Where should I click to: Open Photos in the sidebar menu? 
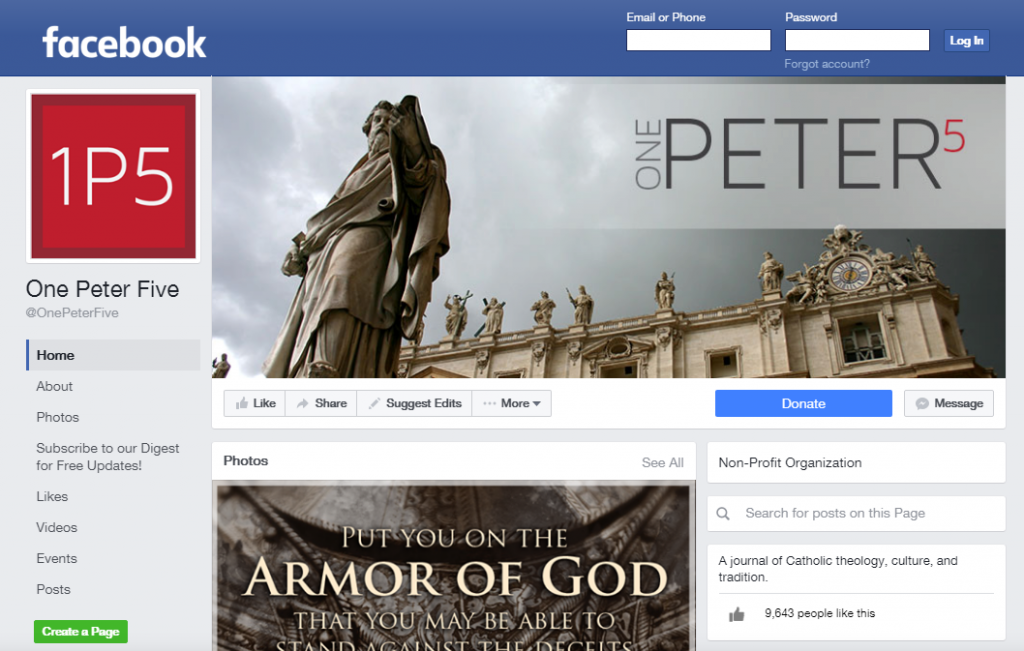point(57,417)
